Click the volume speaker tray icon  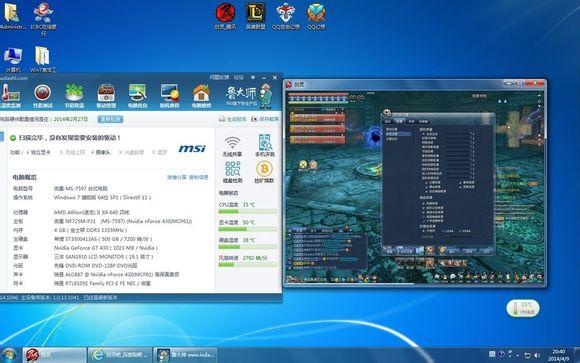click(x=537, y=355)
